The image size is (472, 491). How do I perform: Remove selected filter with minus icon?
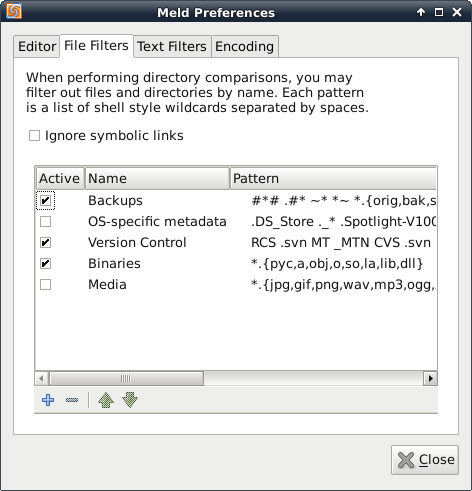click(x=72, y=400)
